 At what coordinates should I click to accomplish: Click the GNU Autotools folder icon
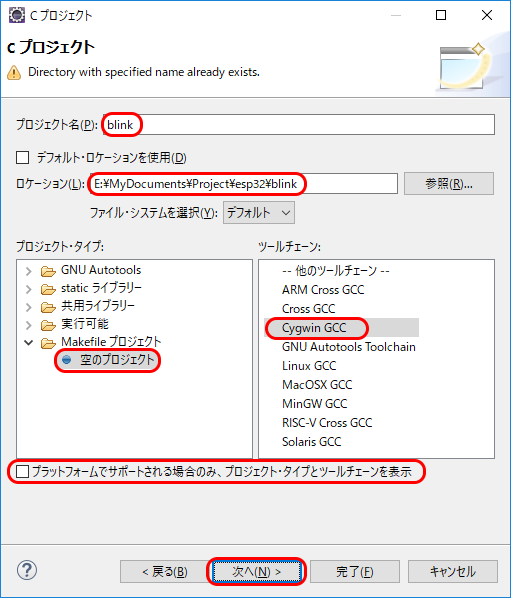(48, 271)
